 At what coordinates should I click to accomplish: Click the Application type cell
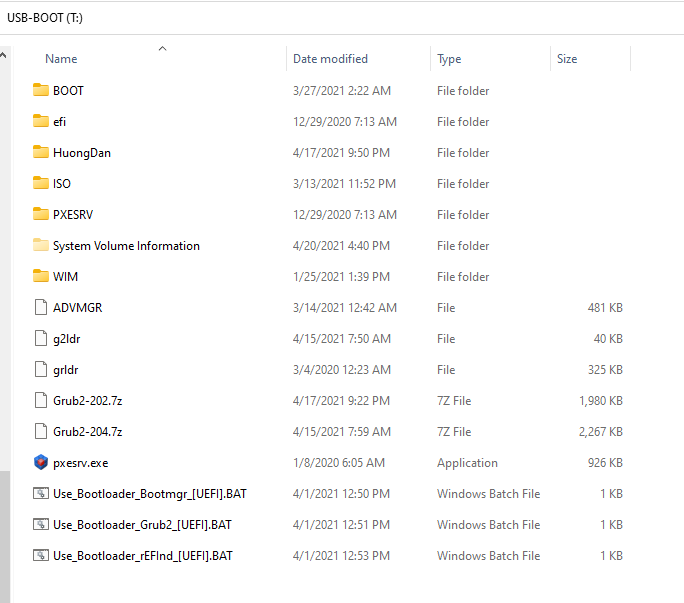coord(467,463)
